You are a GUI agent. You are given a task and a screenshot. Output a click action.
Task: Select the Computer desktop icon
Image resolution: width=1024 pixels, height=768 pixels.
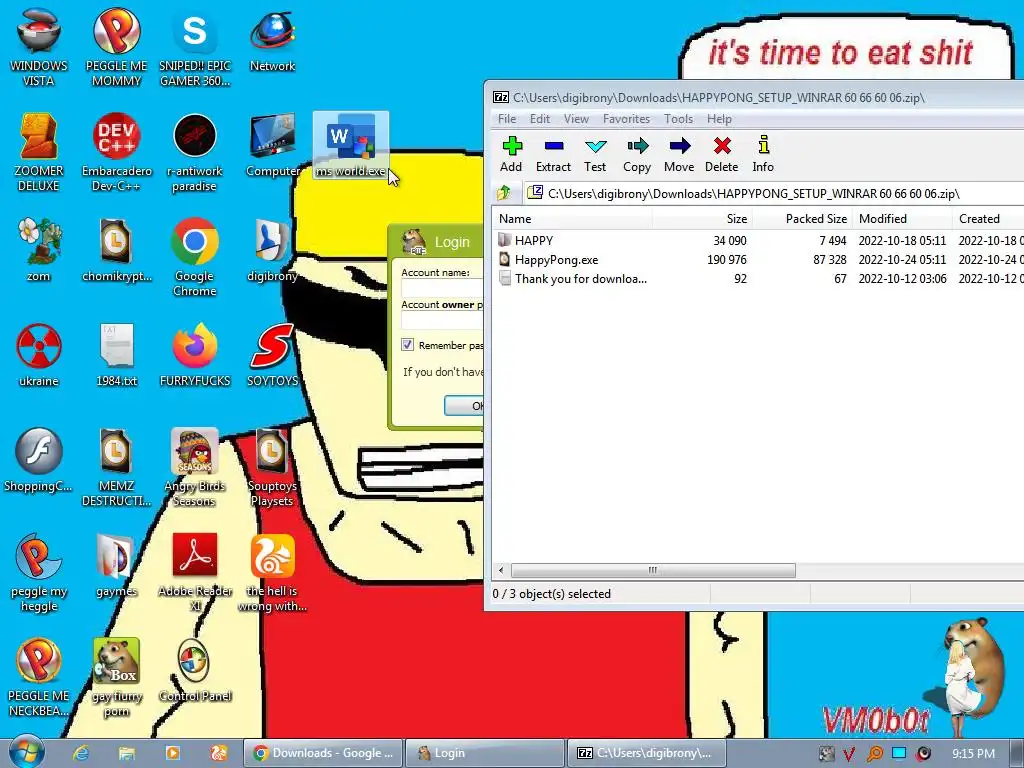point(272,146)
